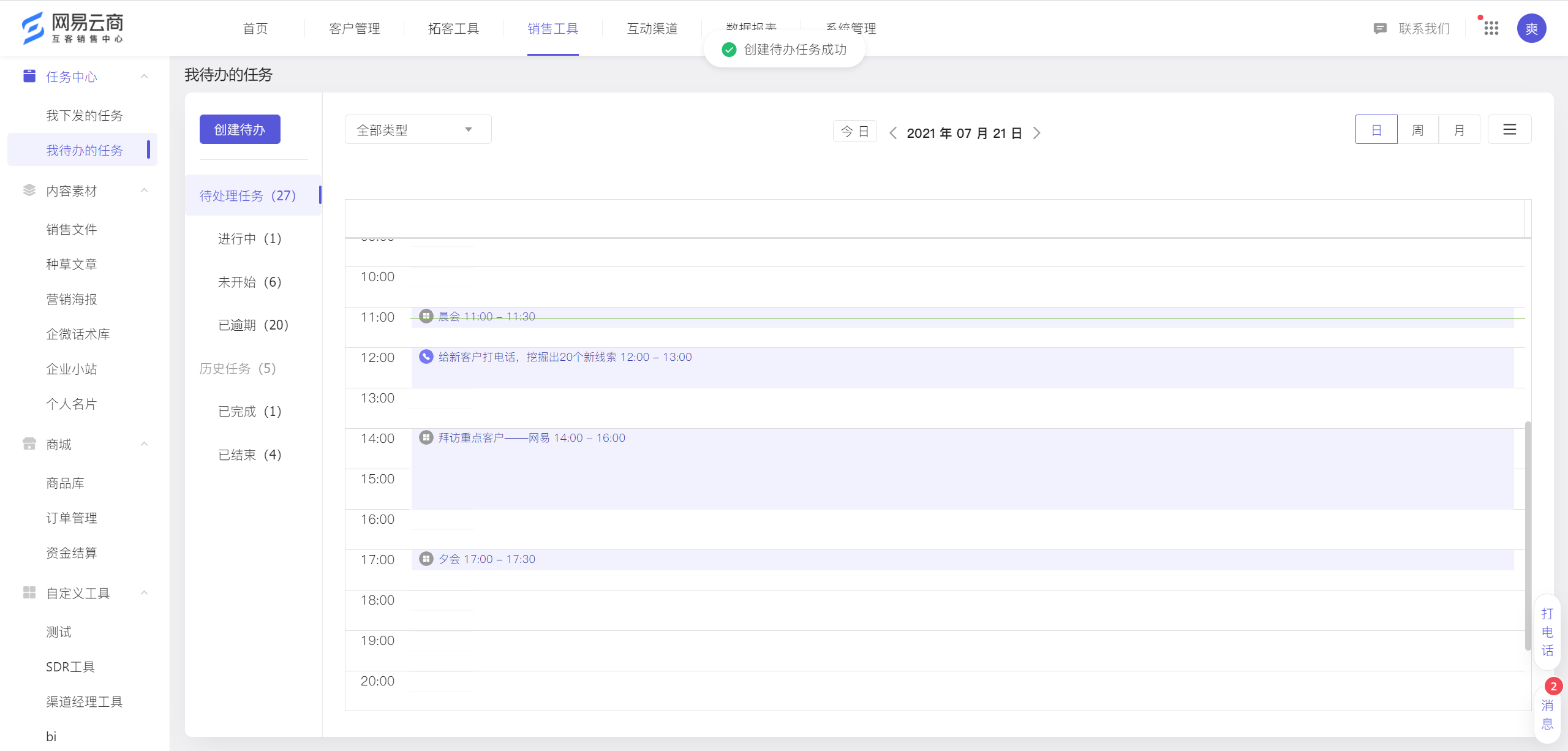Switch to week view 周
Image resolution: width=1568 pixels, height=751 pixels.
[1417, 129]
